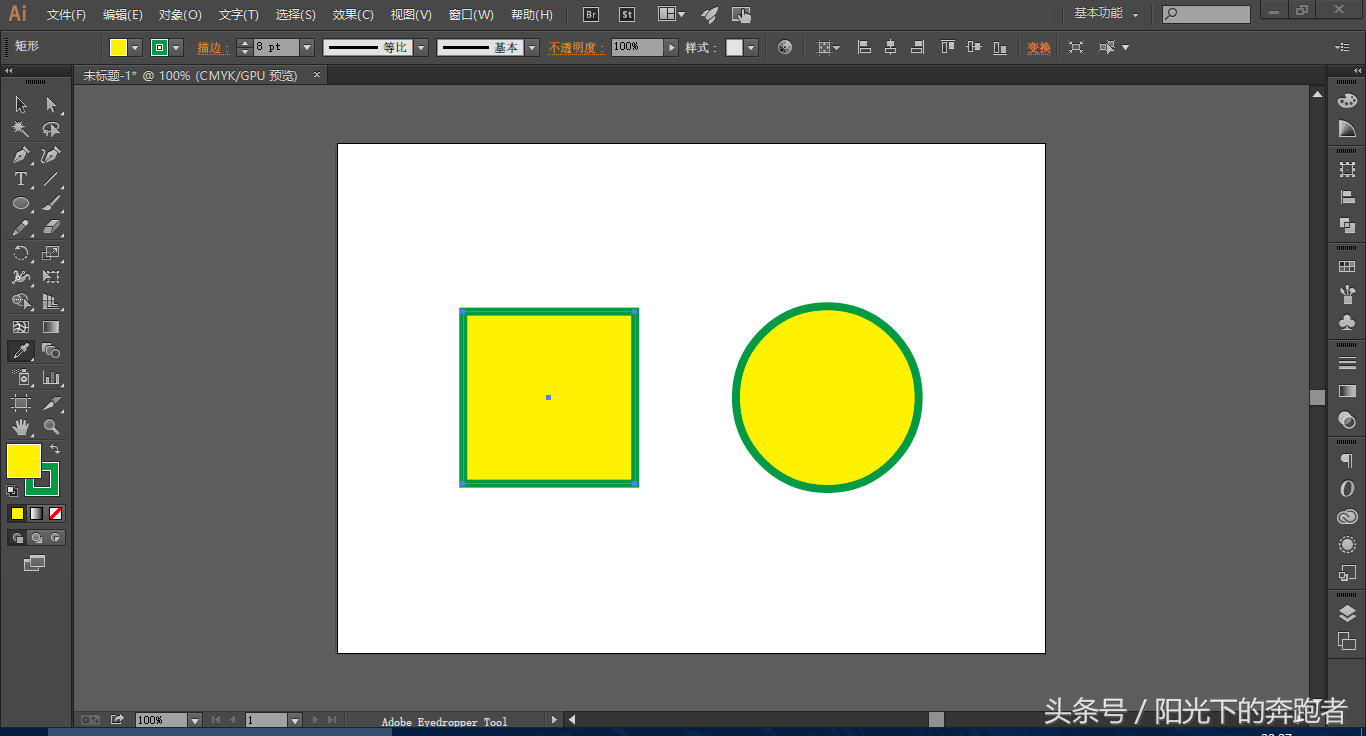
Task: Select the Rotate tool
Action: click(x=20, y=253)
